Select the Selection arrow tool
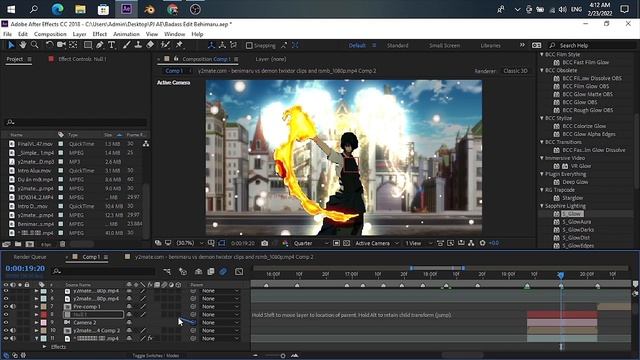The height and width of the screenshot is (360, 640). (11, 45)
